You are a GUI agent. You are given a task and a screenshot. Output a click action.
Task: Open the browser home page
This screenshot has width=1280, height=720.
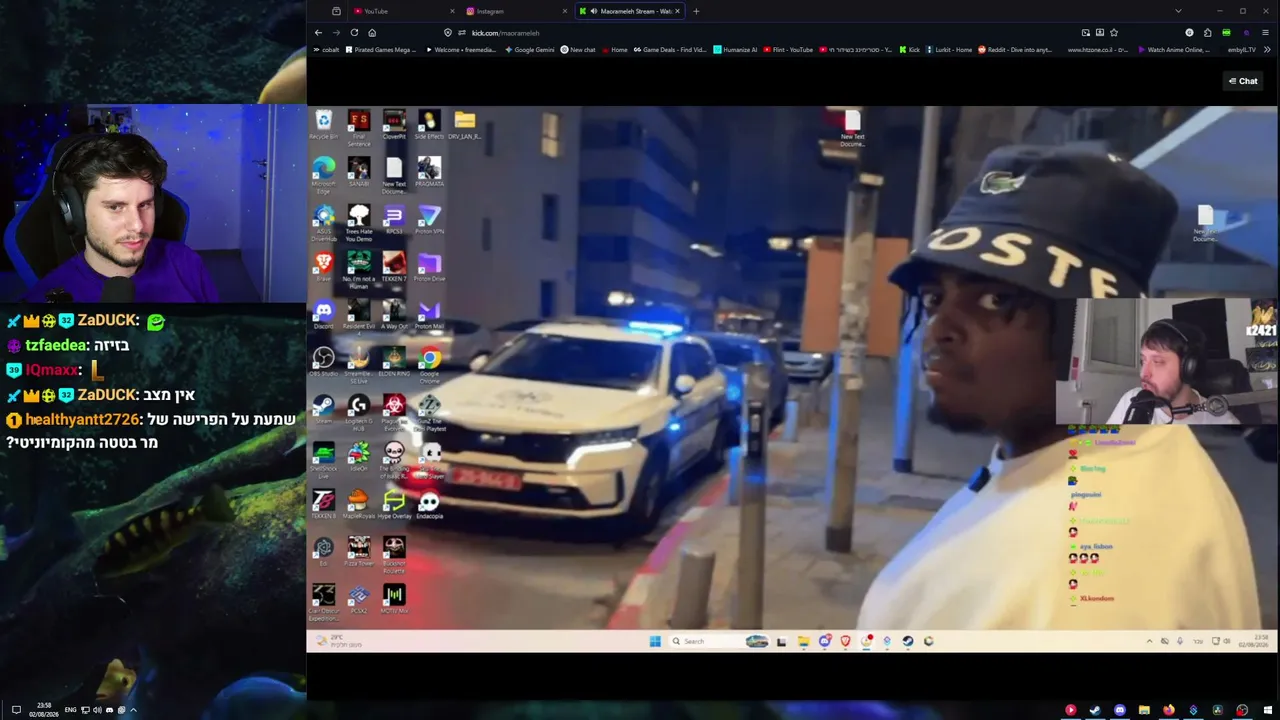pos(372,32)
